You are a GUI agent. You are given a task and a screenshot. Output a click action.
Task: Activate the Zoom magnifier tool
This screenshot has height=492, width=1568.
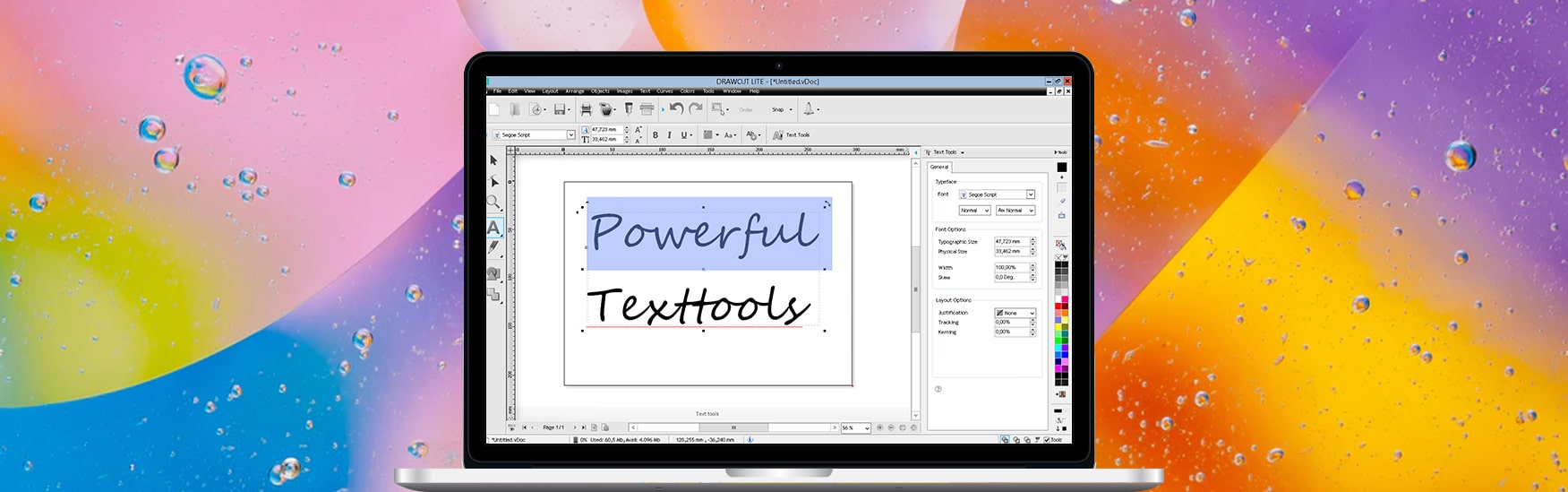(x=493, y=203)
